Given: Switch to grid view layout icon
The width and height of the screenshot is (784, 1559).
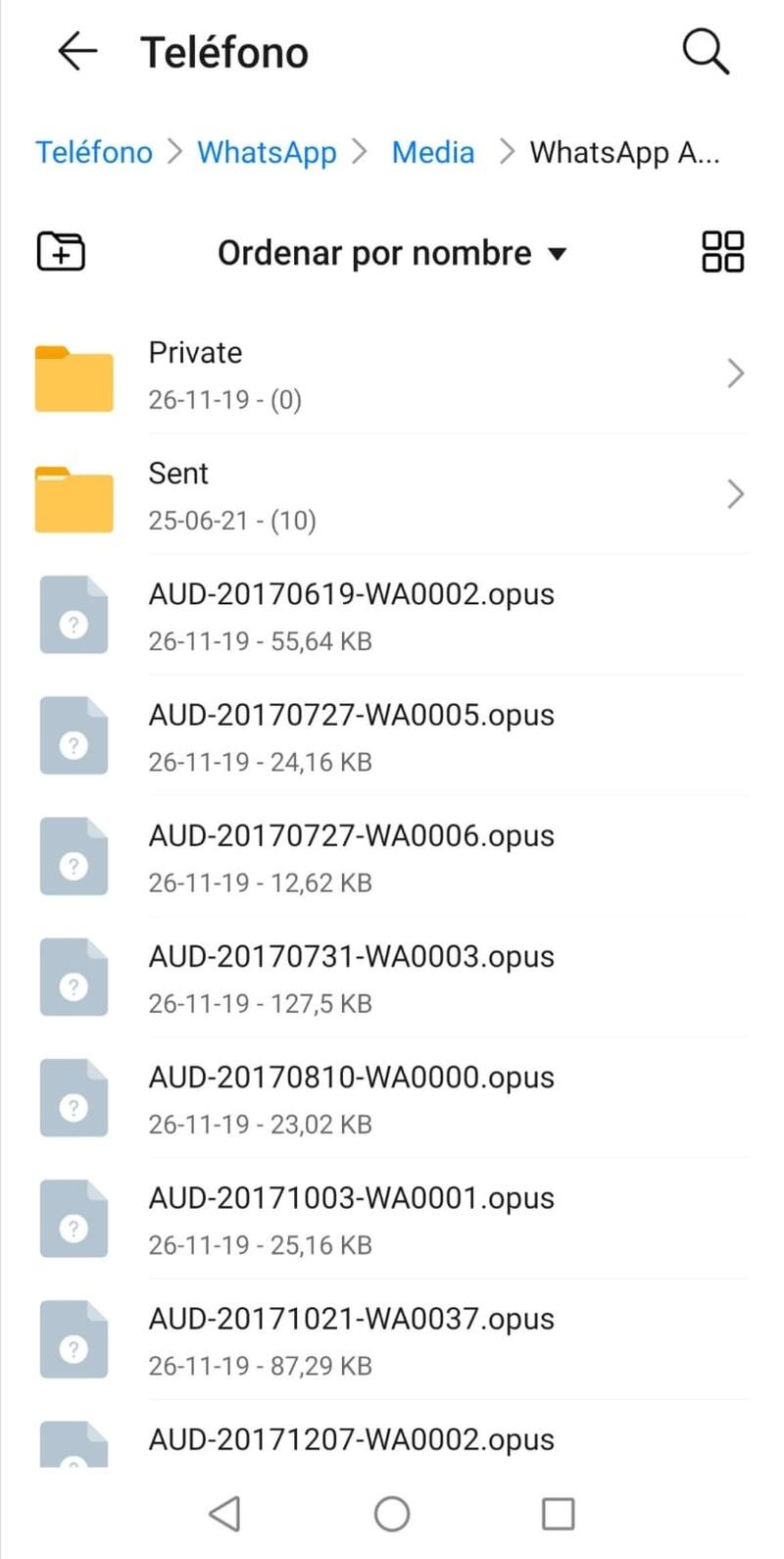Looking at the screenshot, I should [x=722, y=252].
